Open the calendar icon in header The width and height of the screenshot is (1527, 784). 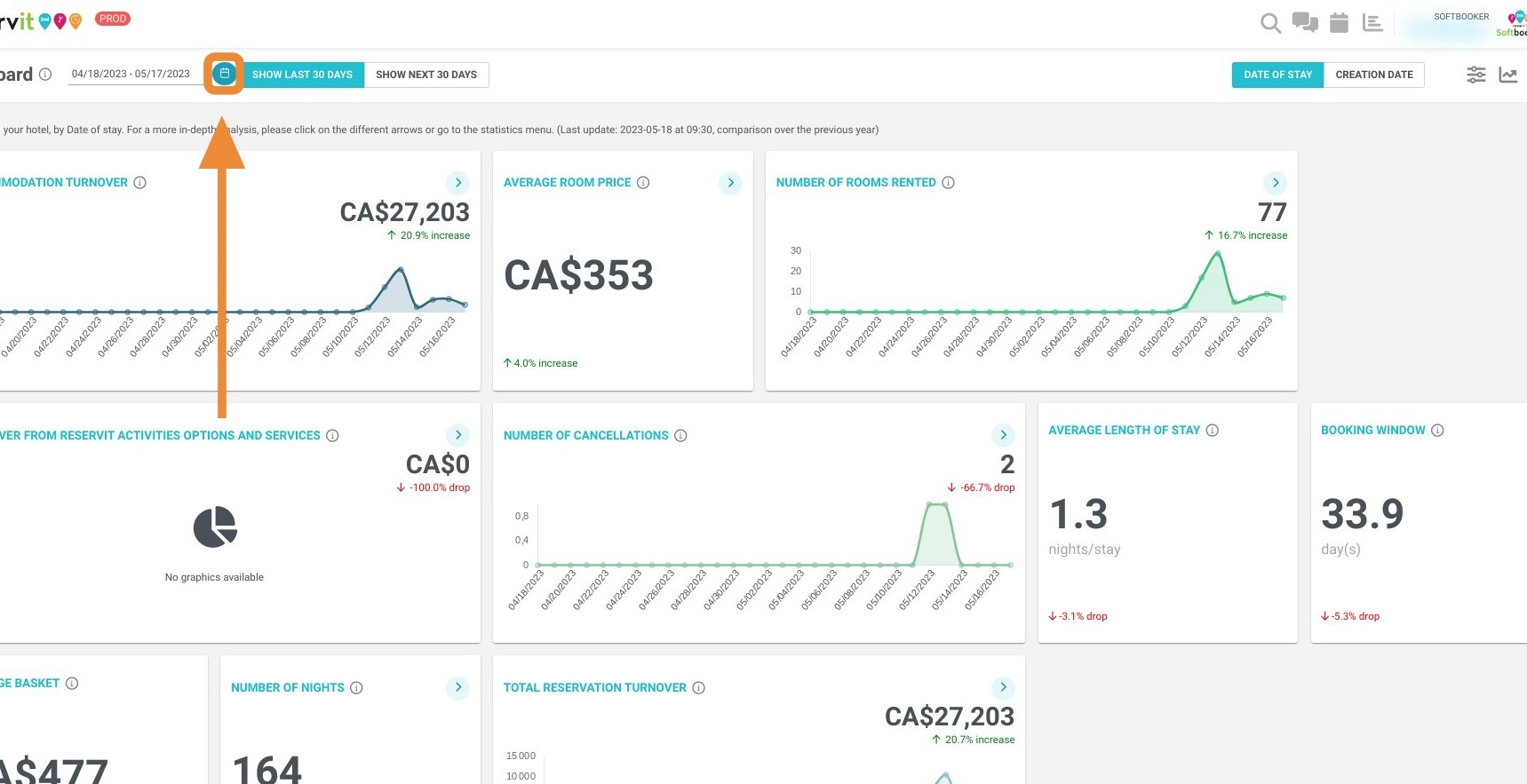(x=1339, y=23)
